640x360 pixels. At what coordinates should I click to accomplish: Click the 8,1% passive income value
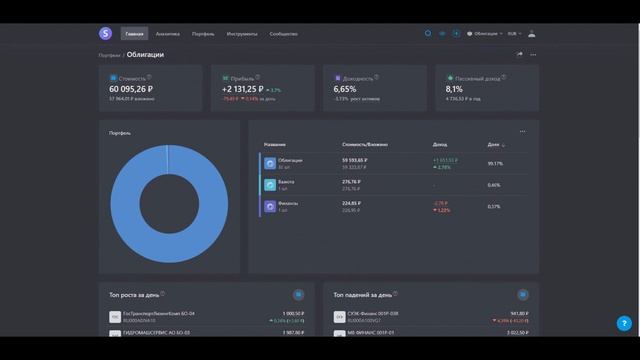[x=454, y=89]
